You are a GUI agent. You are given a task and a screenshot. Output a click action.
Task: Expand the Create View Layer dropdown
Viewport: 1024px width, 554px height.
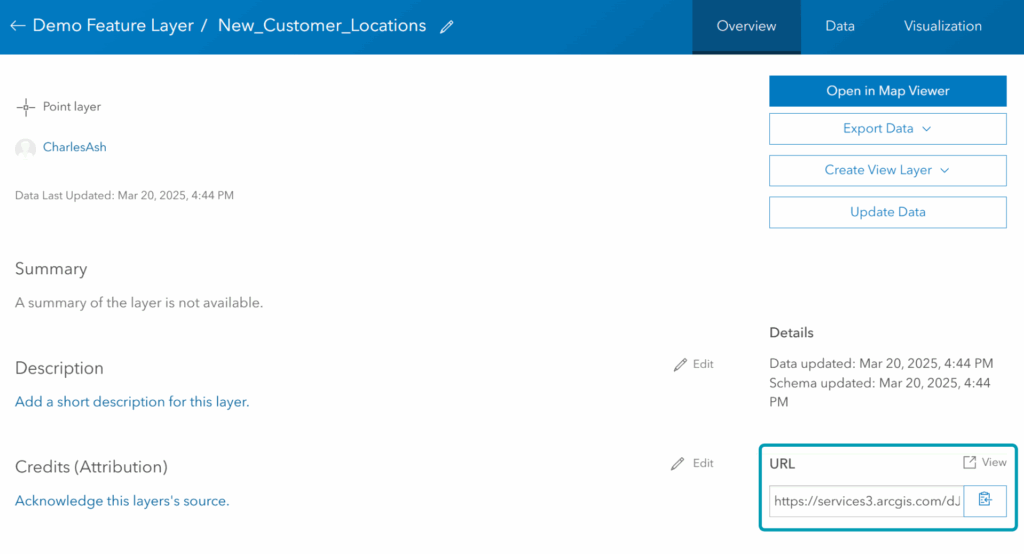888,171
